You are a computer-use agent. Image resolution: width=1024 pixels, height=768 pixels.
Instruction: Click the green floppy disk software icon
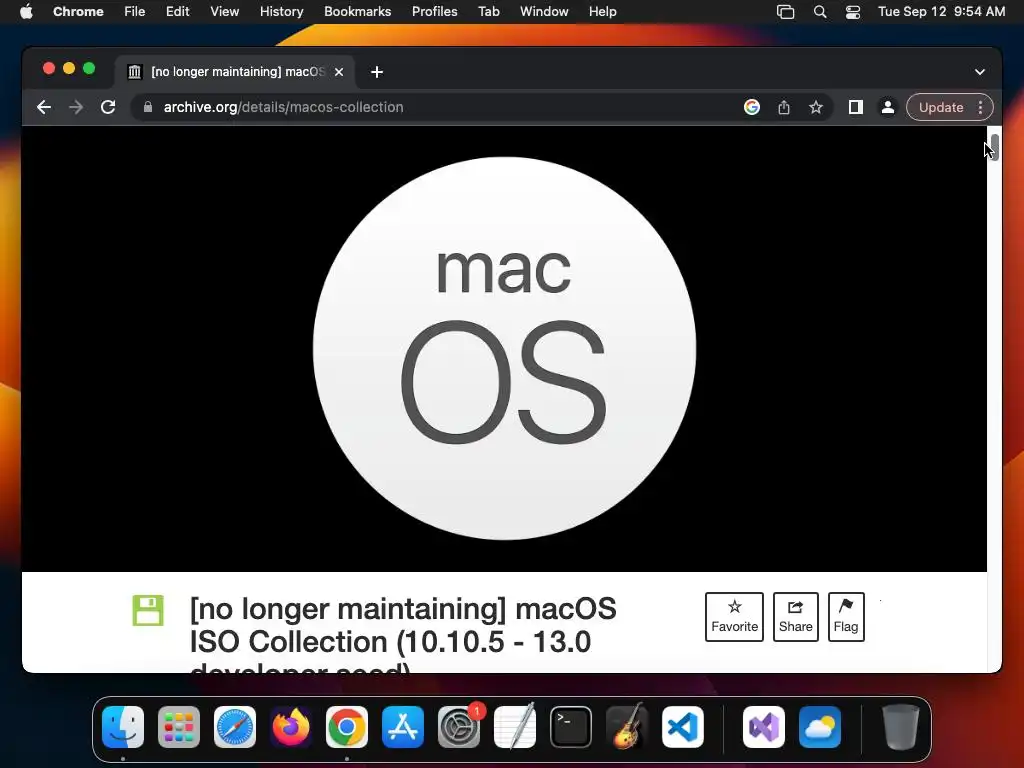click(x=148, y=611)
